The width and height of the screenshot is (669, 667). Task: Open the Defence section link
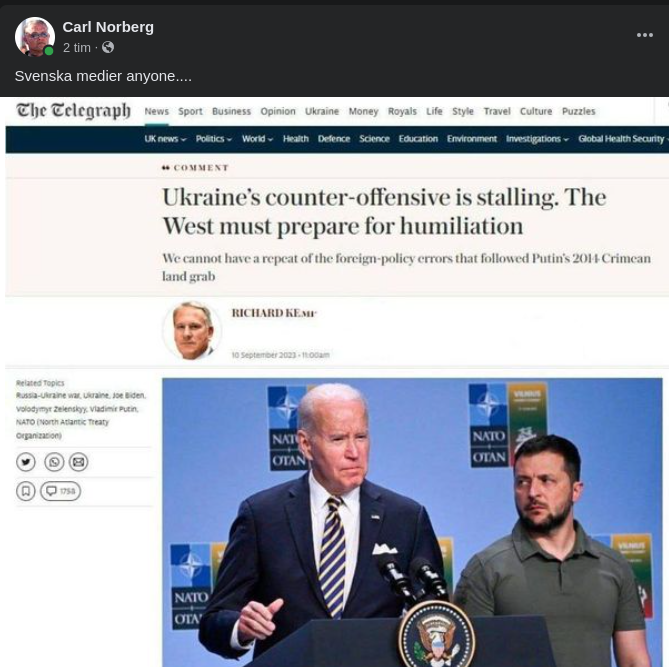coord(334,139)
